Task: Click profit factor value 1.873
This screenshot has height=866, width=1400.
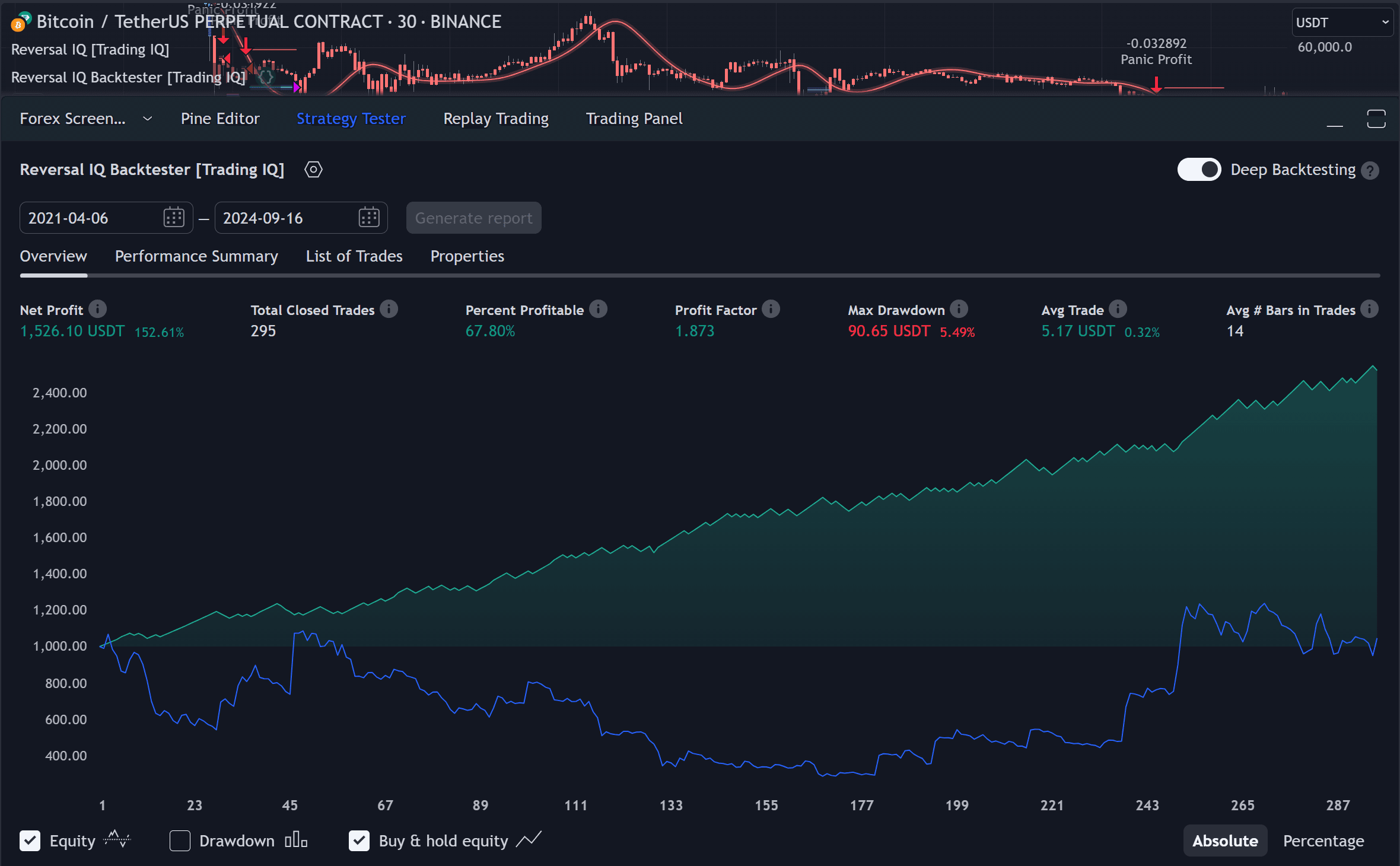Action: pyautogui.click(x=695, y=331)
